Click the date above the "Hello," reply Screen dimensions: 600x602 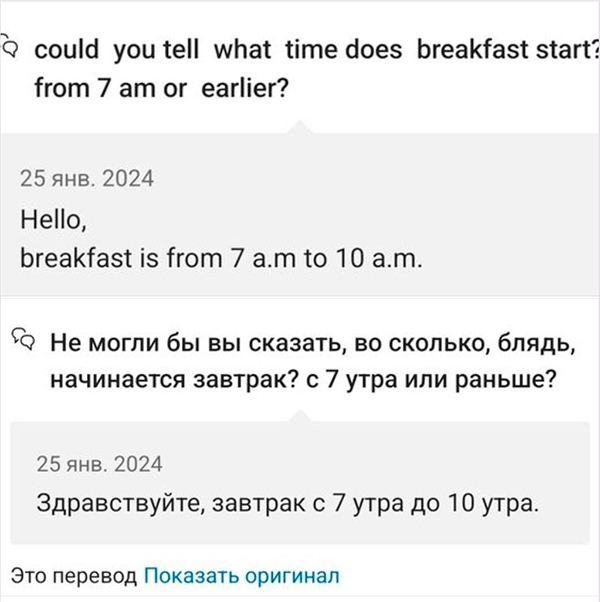(x=87, y=180)
